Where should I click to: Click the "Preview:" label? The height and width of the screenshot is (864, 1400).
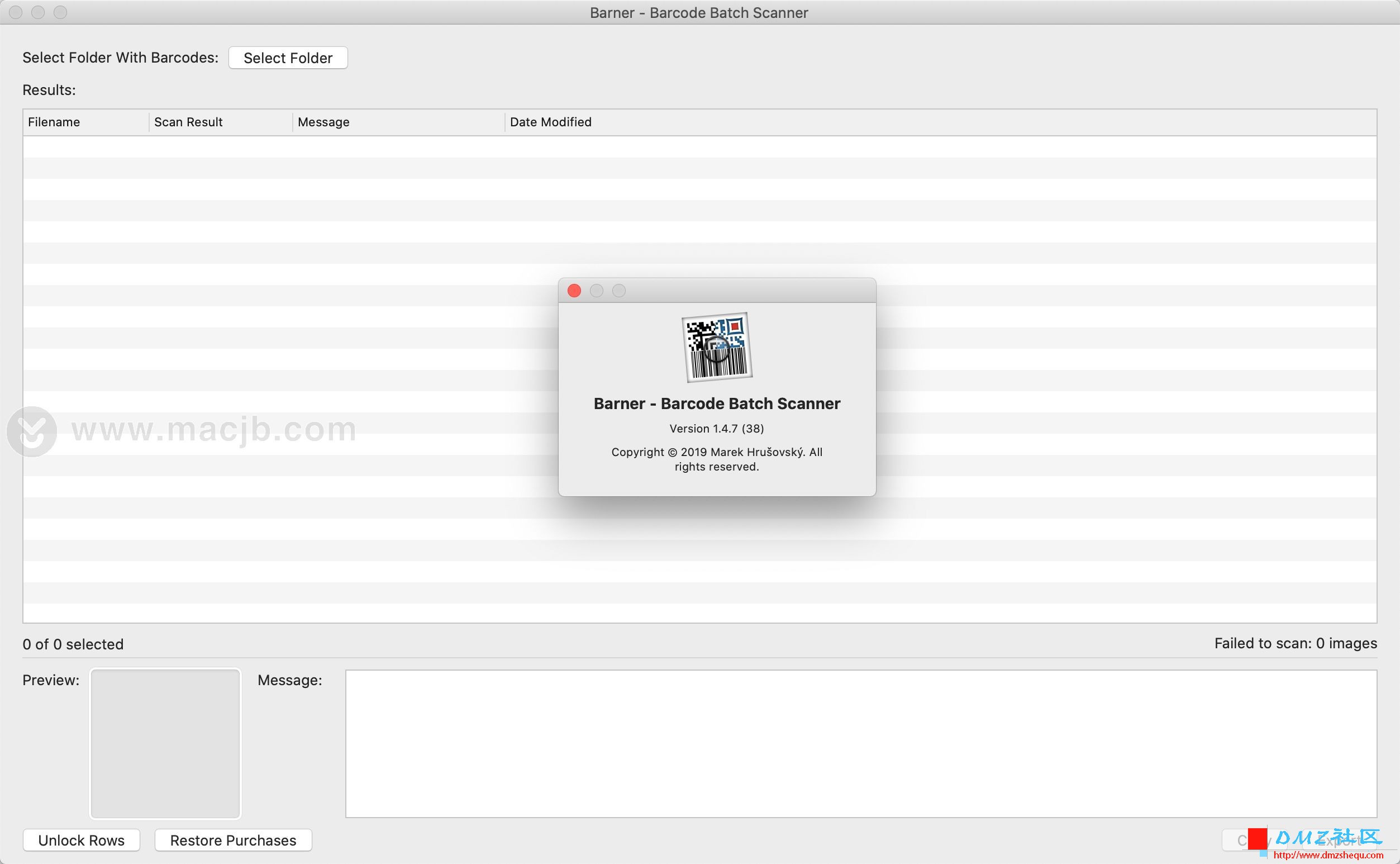point(51,680)
